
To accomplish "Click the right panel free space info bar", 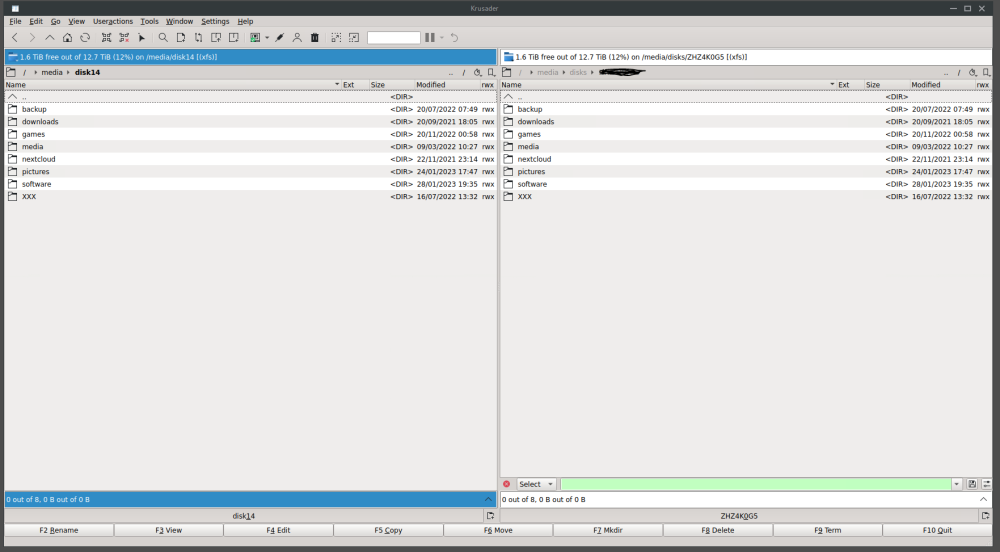I will 746,57.
